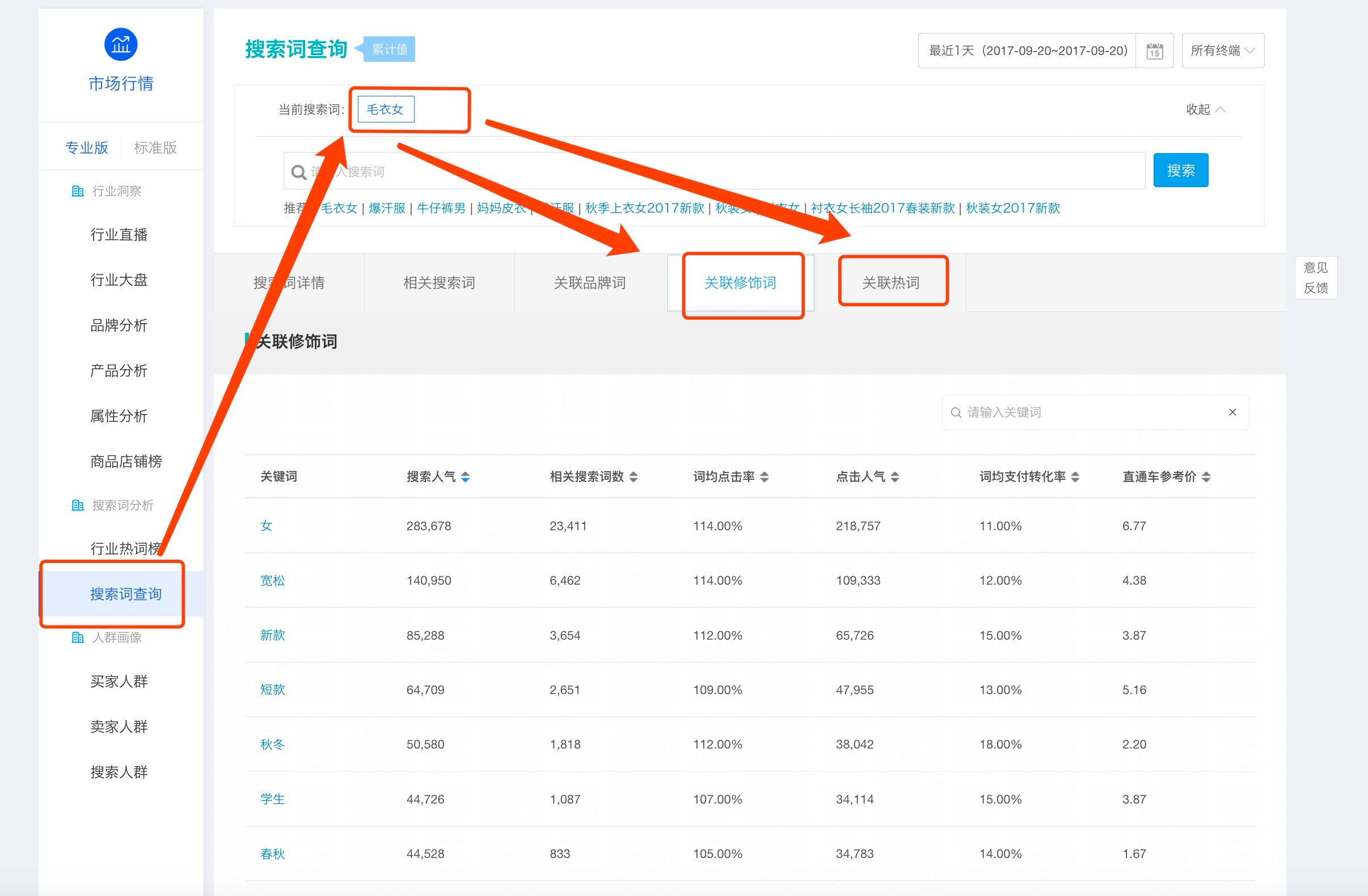Click the 市场行情 title text

click(x=121, y=84)
